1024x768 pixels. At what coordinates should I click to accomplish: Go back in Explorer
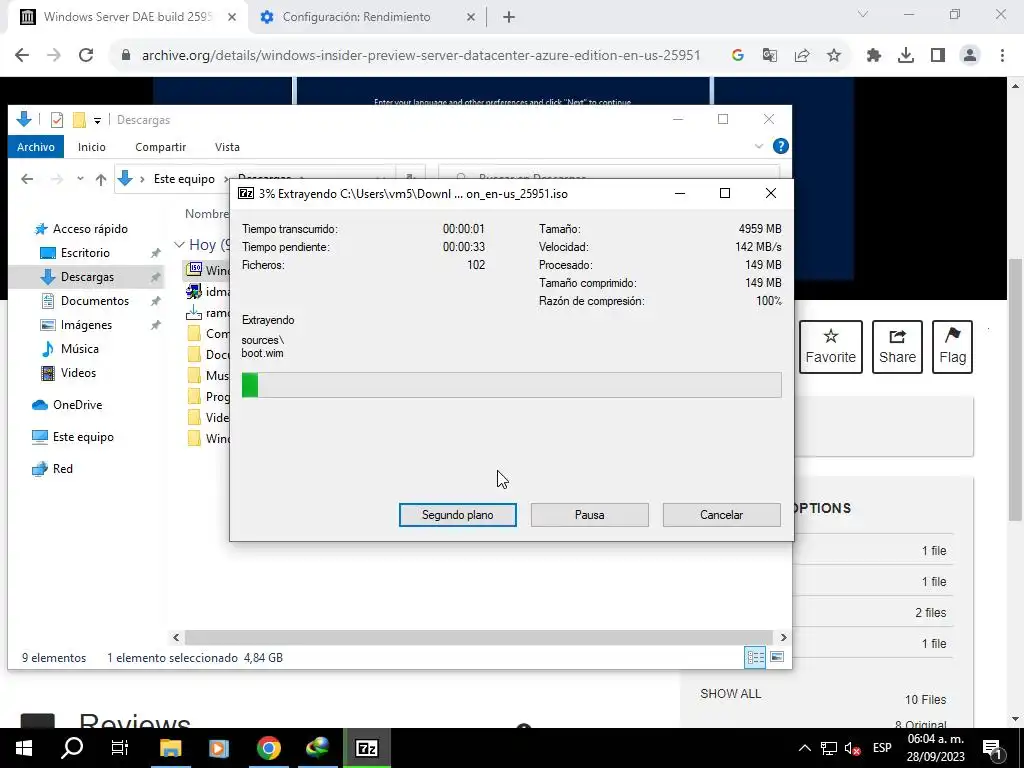tap(27, 179)
